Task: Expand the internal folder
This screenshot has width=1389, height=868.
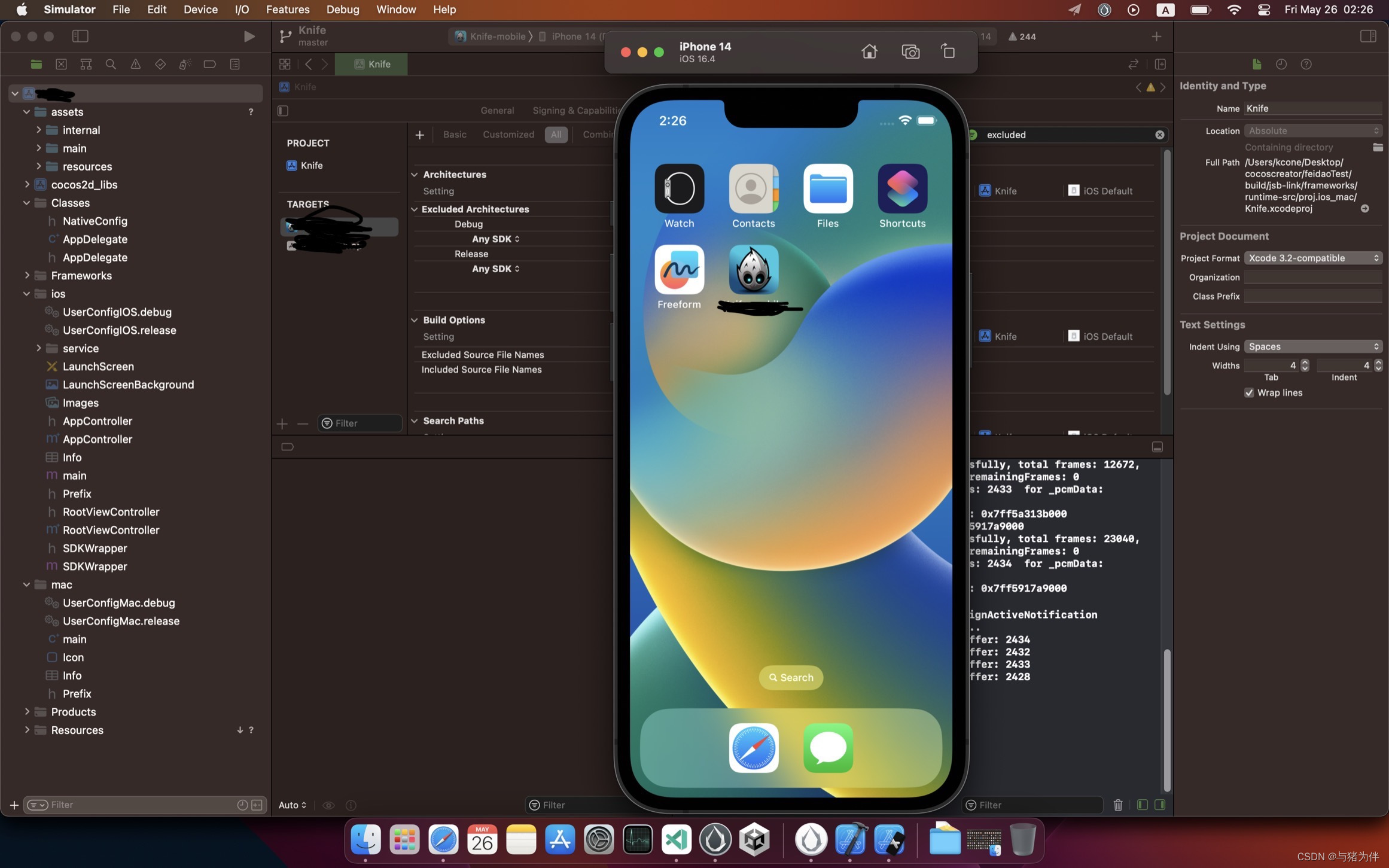Action: pyautogui.click(x=38, y=130)
